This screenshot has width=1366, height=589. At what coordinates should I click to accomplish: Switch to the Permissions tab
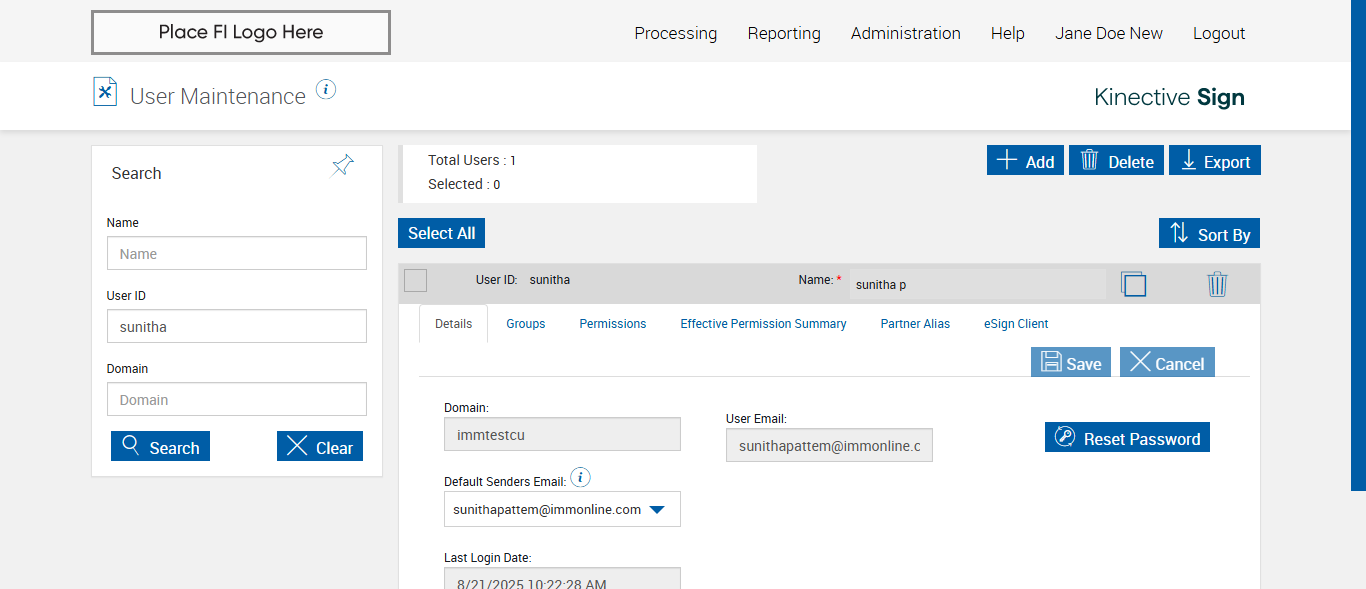click(x=612, y=324)
